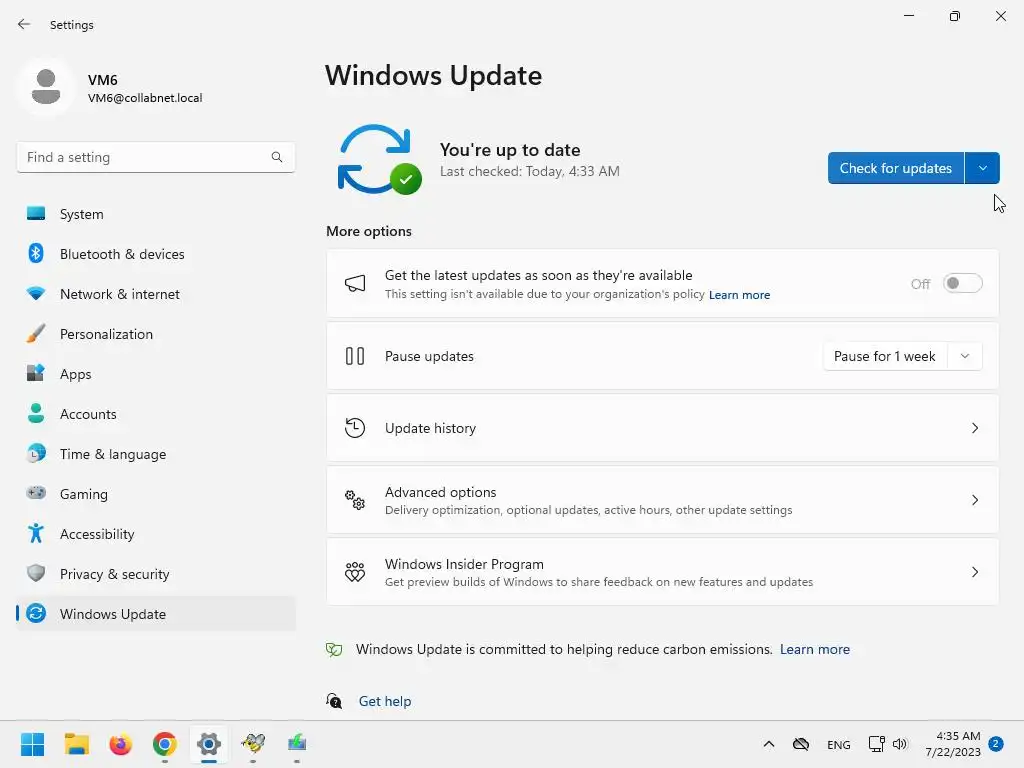Open Network & internet settings

(x=156, y=294)
